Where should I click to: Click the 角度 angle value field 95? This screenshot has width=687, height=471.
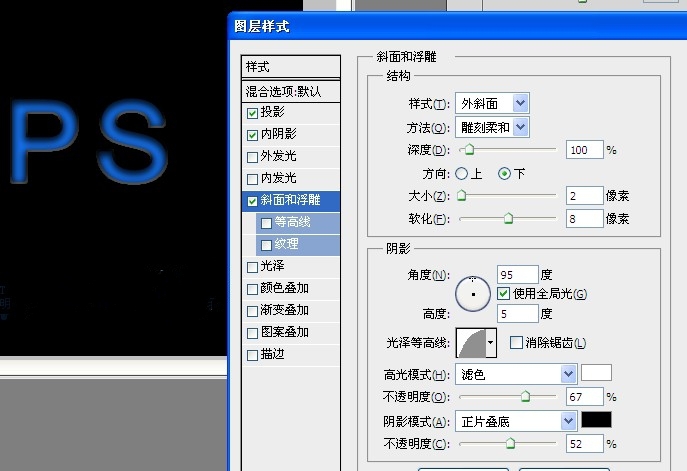point(517,275)
